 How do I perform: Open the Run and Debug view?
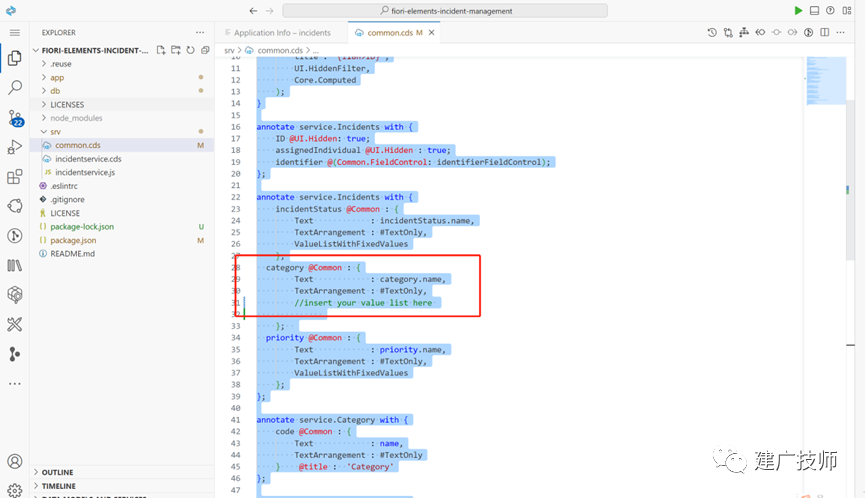click(x=15, y=147)
